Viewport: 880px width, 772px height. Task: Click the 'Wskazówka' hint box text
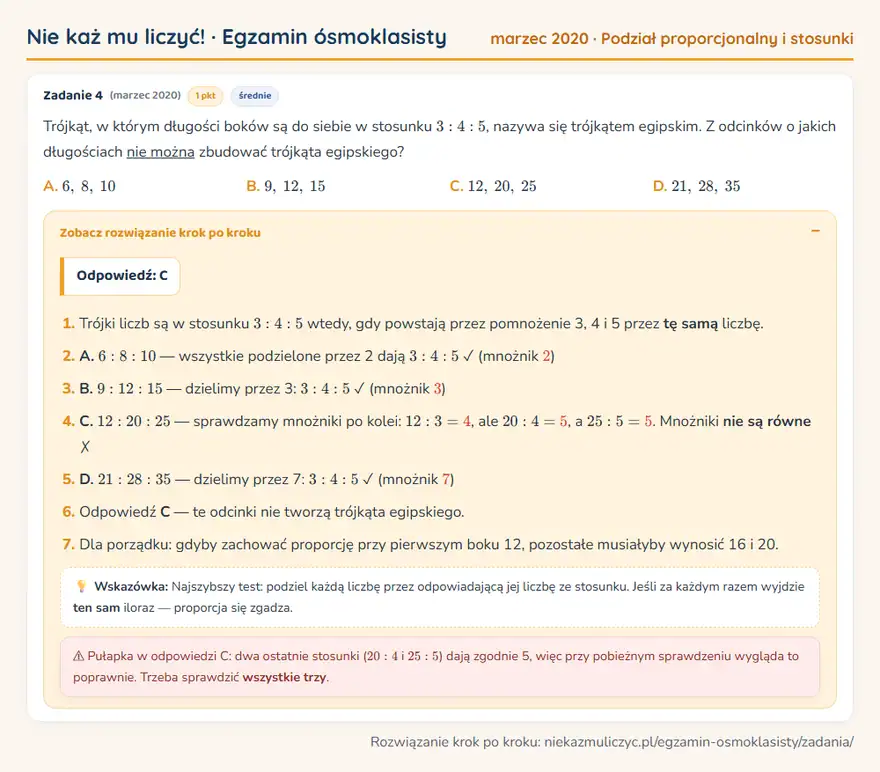pos(439,597)
